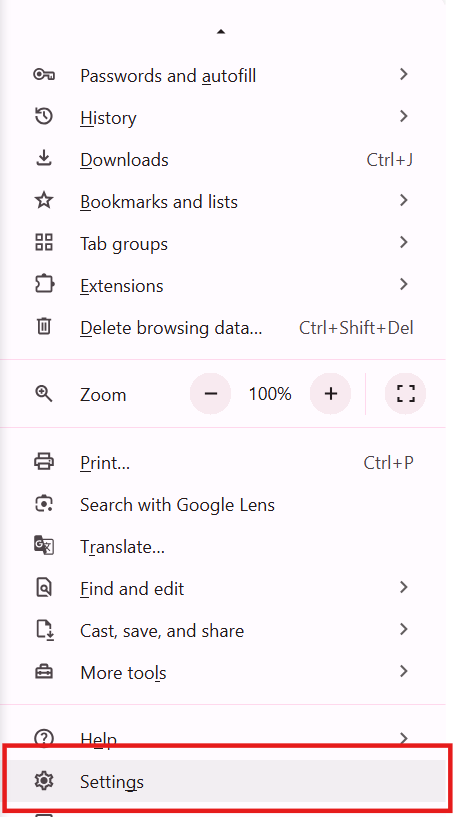Click the Translate icon

pos(44,546)
